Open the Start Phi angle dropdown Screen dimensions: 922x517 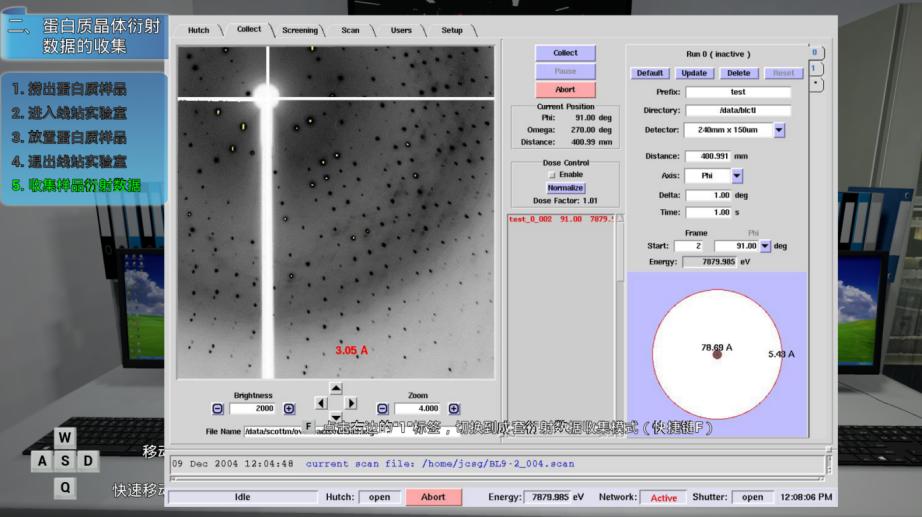(x=765, y=246)
